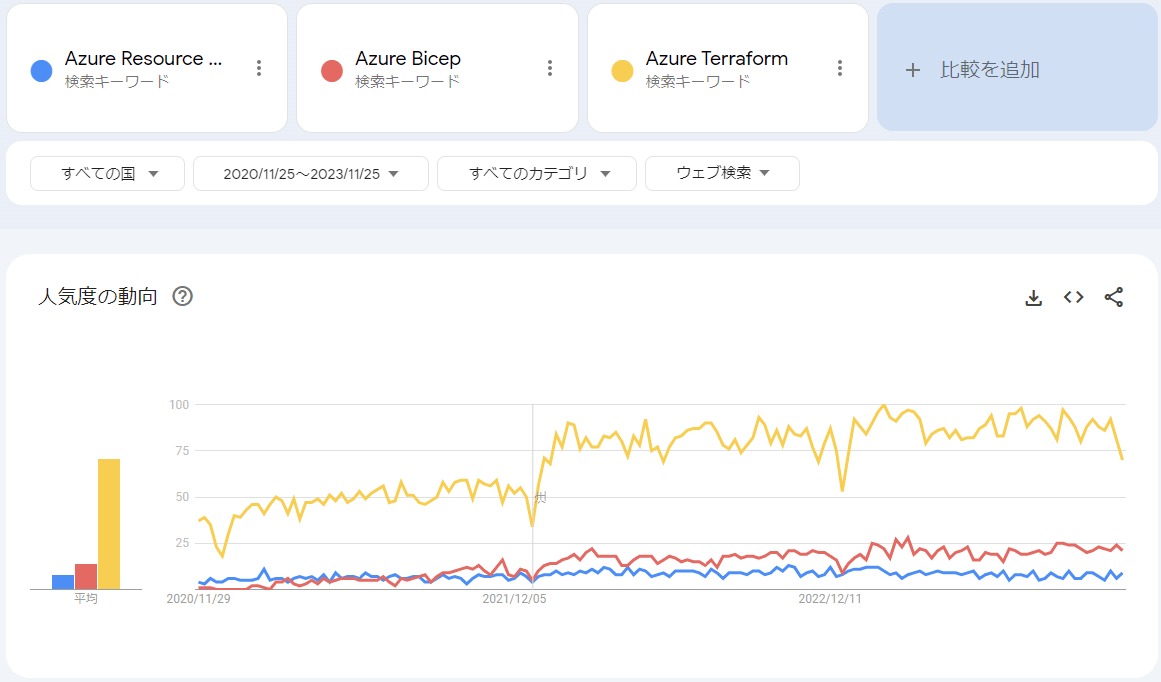Open help tooltip beside 人気度の動向
1161x682 pixels.
[182, 296]
